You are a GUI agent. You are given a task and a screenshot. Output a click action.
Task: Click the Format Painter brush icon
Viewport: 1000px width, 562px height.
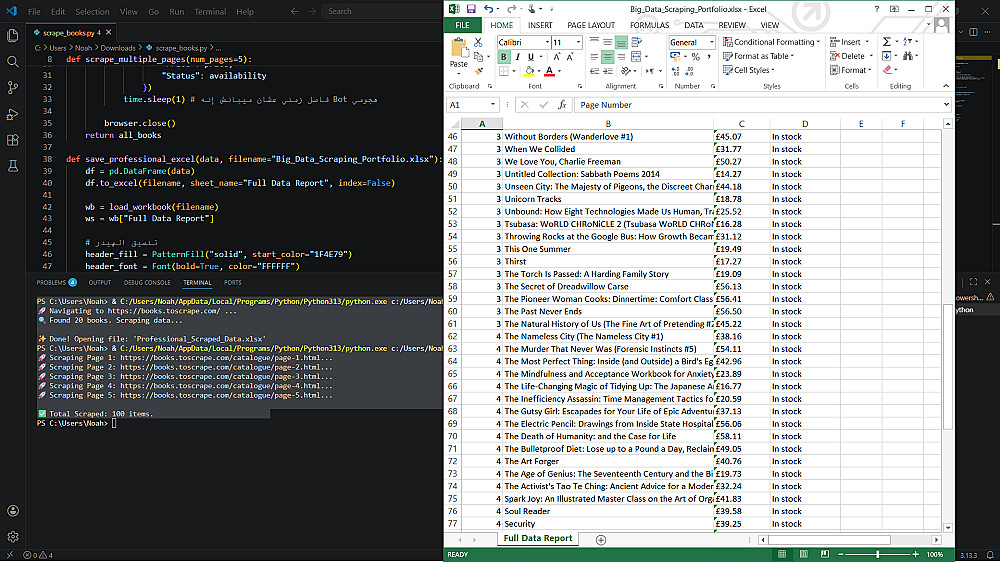pyautogui.click(x=477, y=70)
